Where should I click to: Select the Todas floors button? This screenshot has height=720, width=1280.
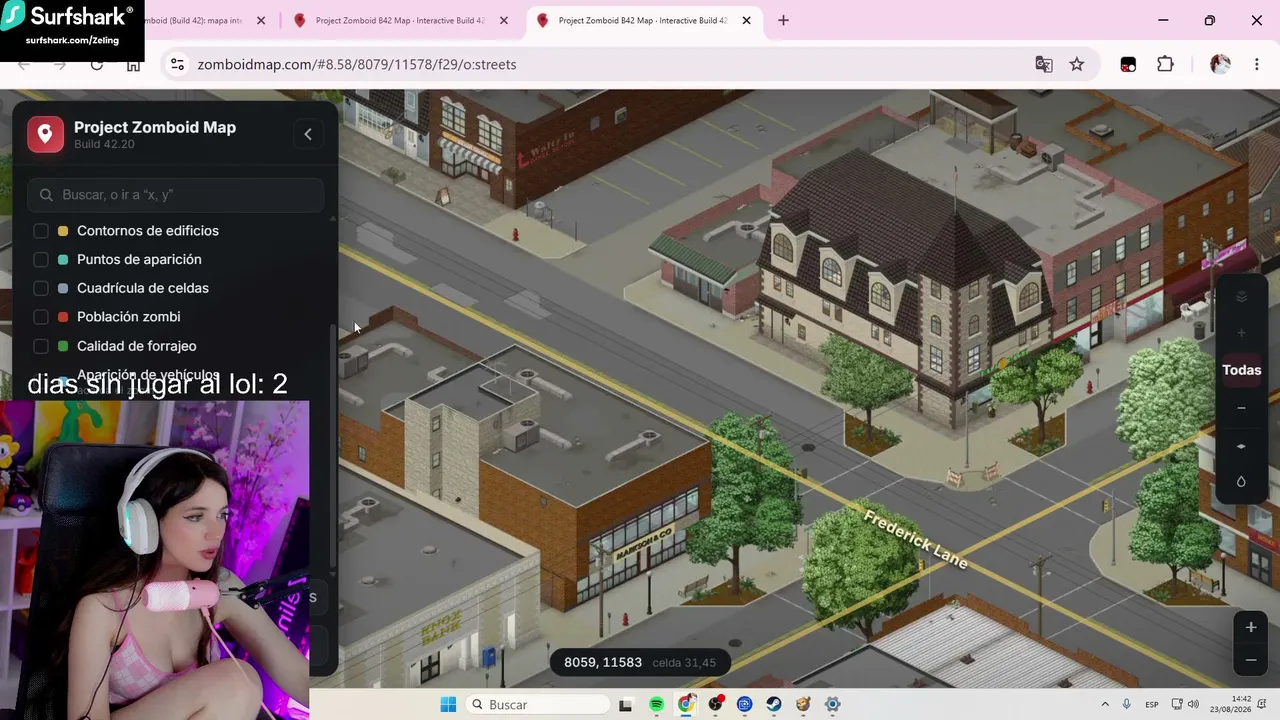[1241, 370]
